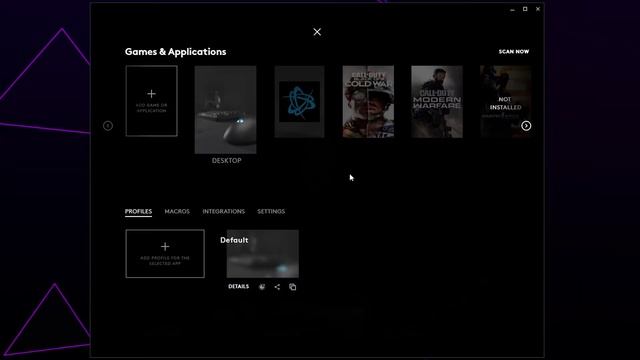Go to next games with right arrow

[x=526, y=126]
